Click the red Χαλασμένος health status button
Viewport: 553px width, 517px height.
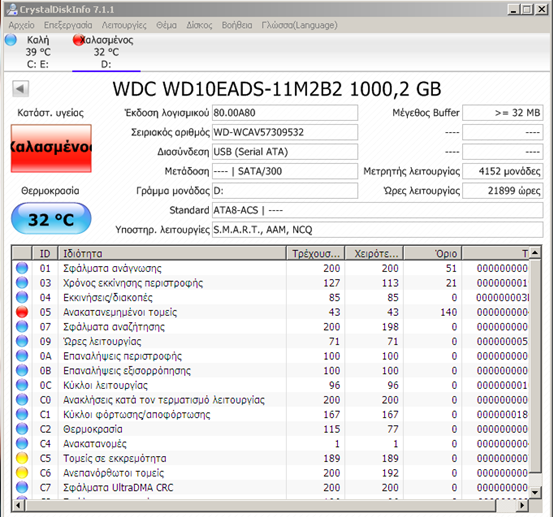point(51,148)
